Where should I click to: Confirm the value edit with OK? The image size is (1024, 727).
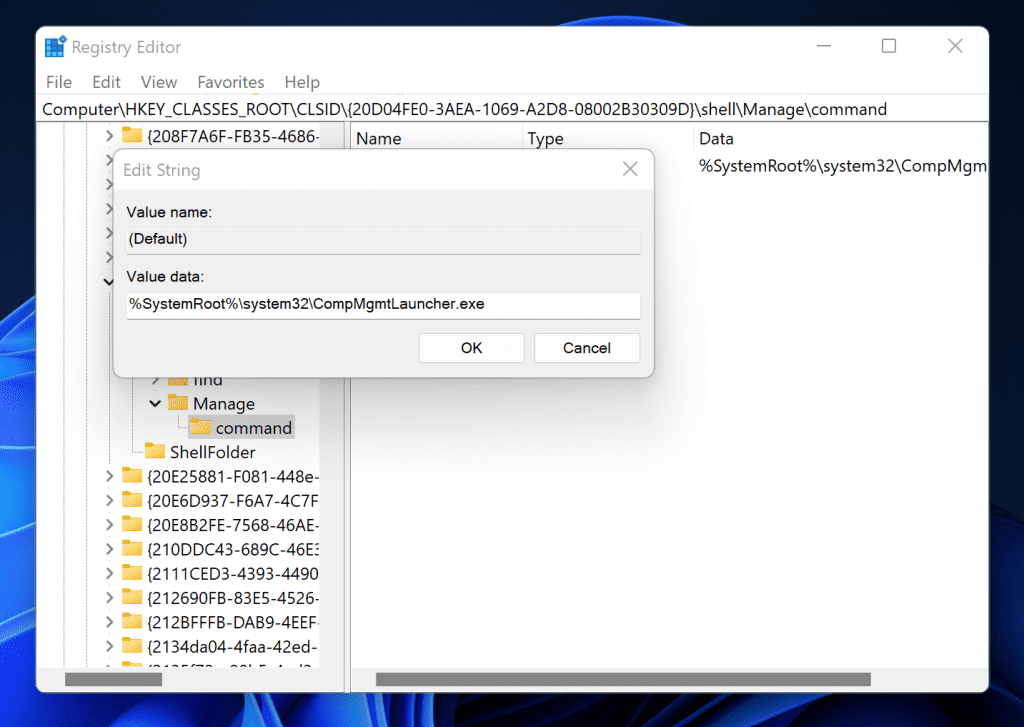coord(471,347)
